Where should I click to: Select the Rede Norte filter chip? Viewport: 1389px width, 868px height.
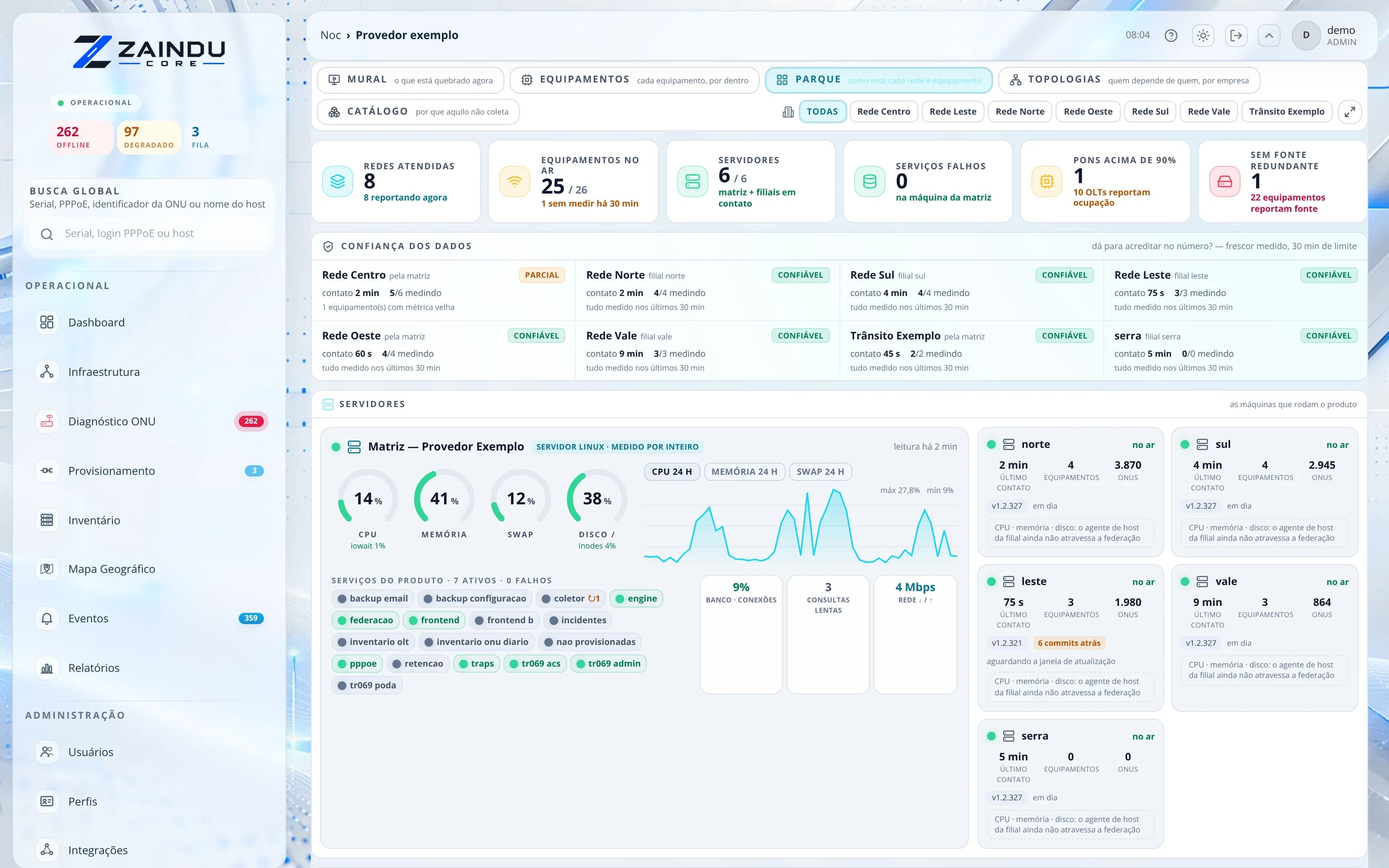coord(1020,112)
